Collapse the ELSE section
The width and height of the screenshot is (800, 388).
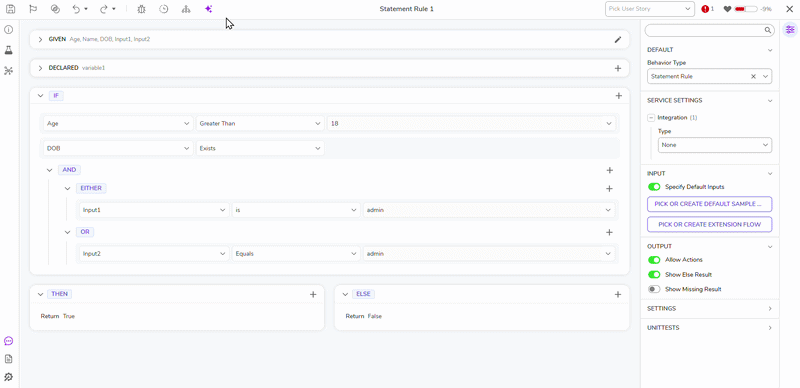tap(345, 294)
